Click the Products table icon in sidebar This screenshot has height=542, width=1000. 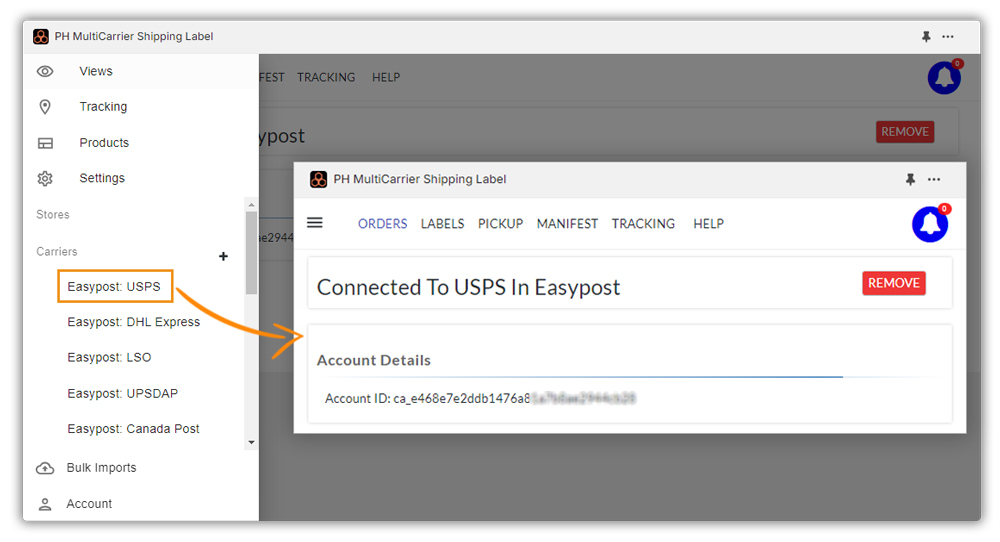point(45,143)
